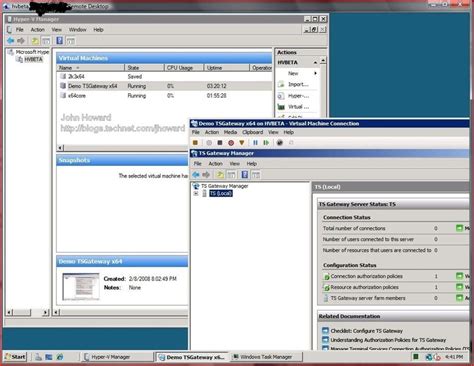Expand the TS (Local) tree node
This screenshot has width=474, height=366.
click(x=196, y=193)
